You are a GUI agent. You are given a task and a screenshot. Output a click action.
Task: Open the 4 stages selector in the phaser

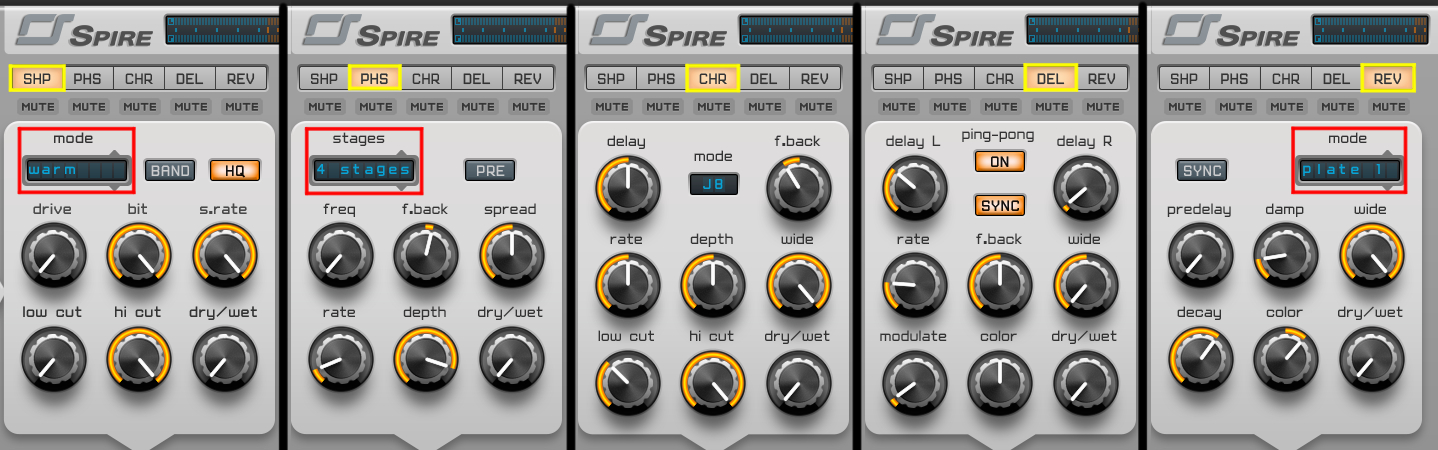[362, 170]
